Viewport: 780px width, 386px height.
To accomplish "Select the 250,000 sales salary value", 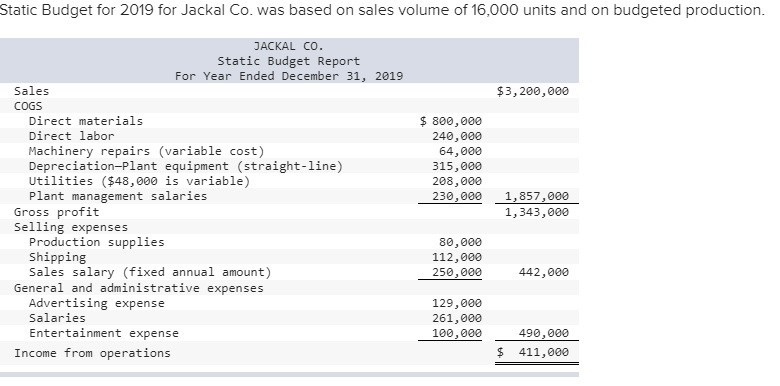I will pos(457,272).
